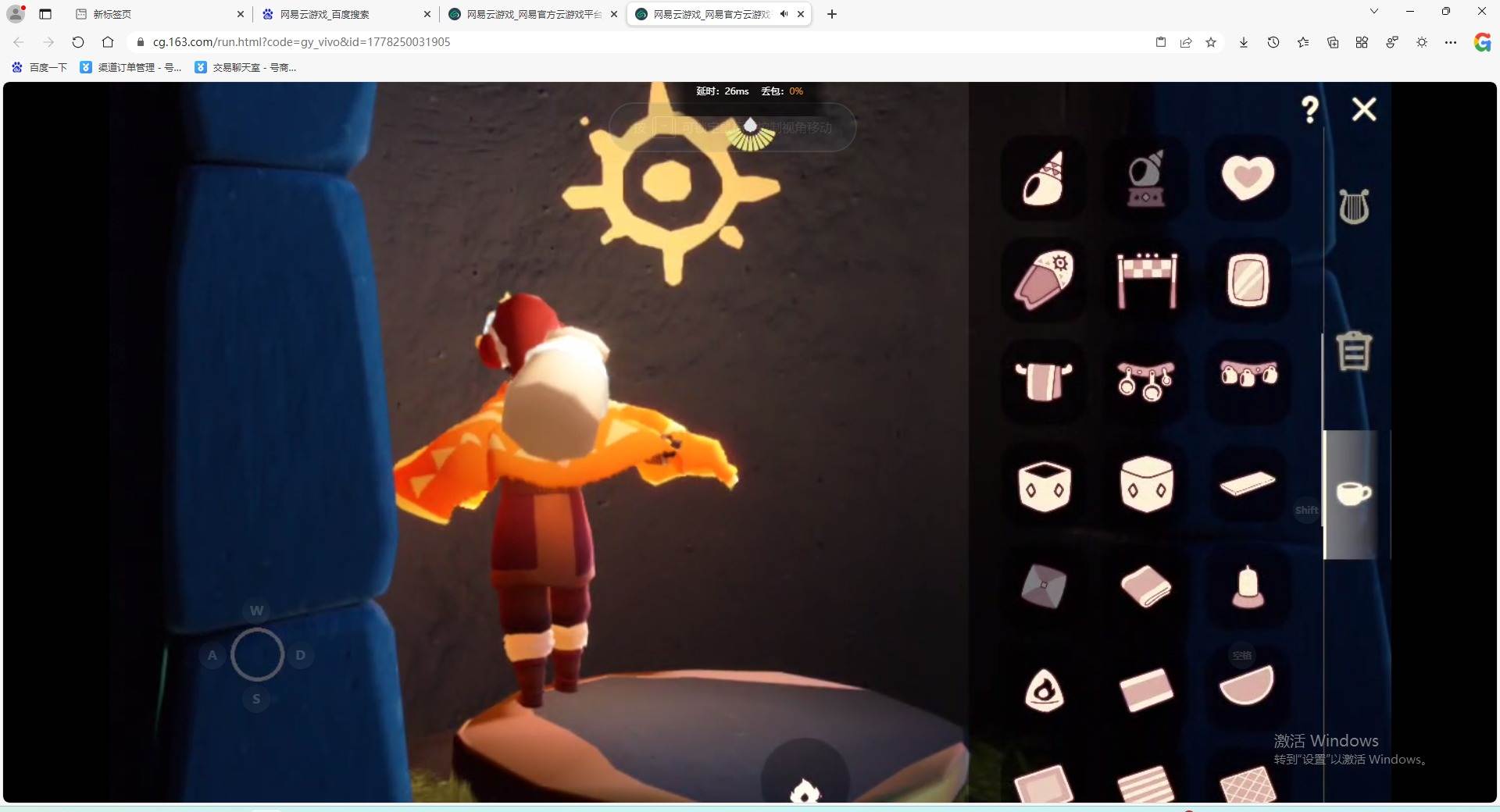Open the browser downloads panel
The image size is (1500, 812).
1244,42
